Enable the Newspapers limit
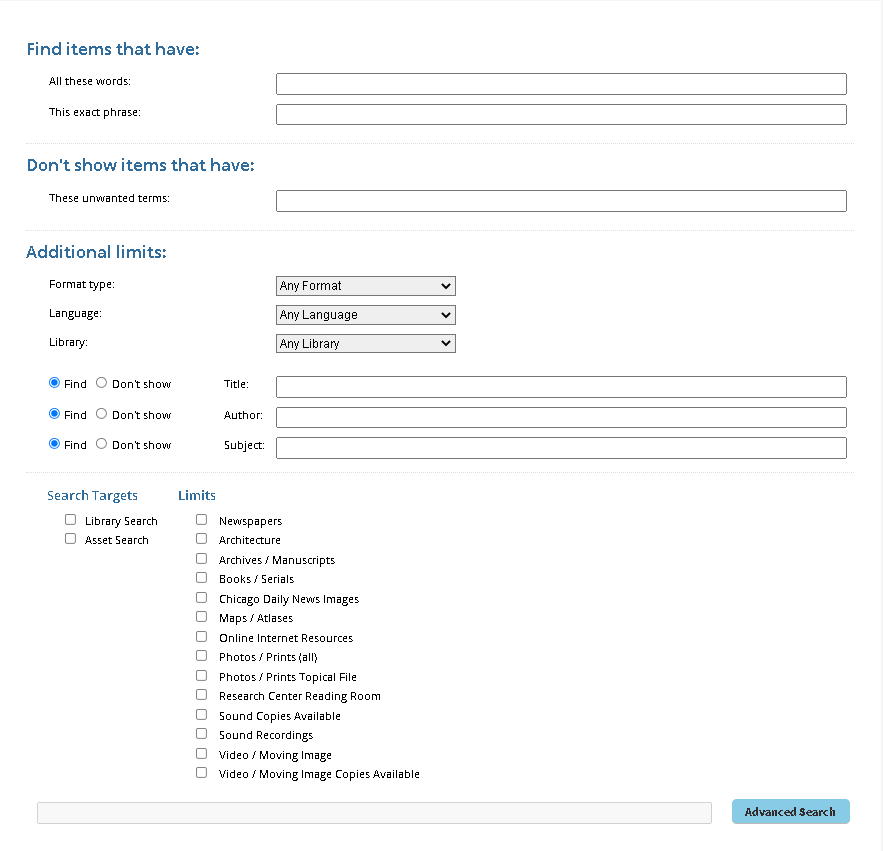The height and width of the screenshot is (851, 883). (x=201, y=519)
